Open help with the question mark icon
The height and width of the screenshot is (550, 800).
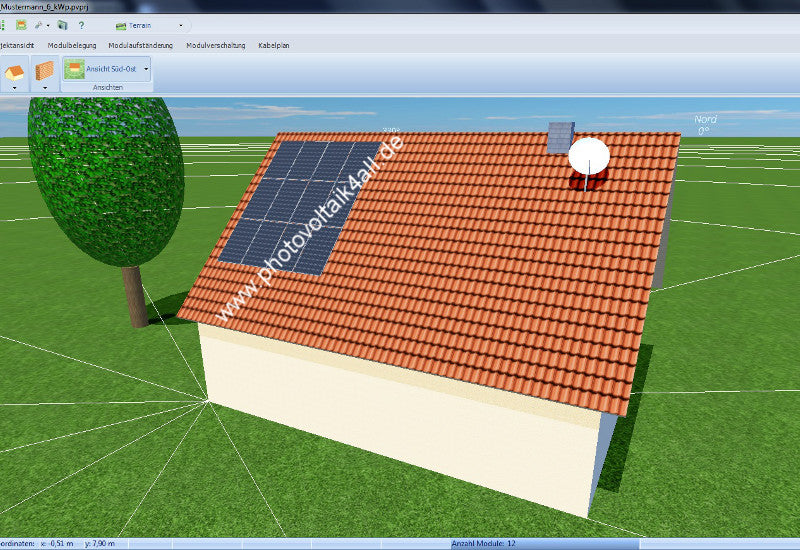tap(81, 25)
